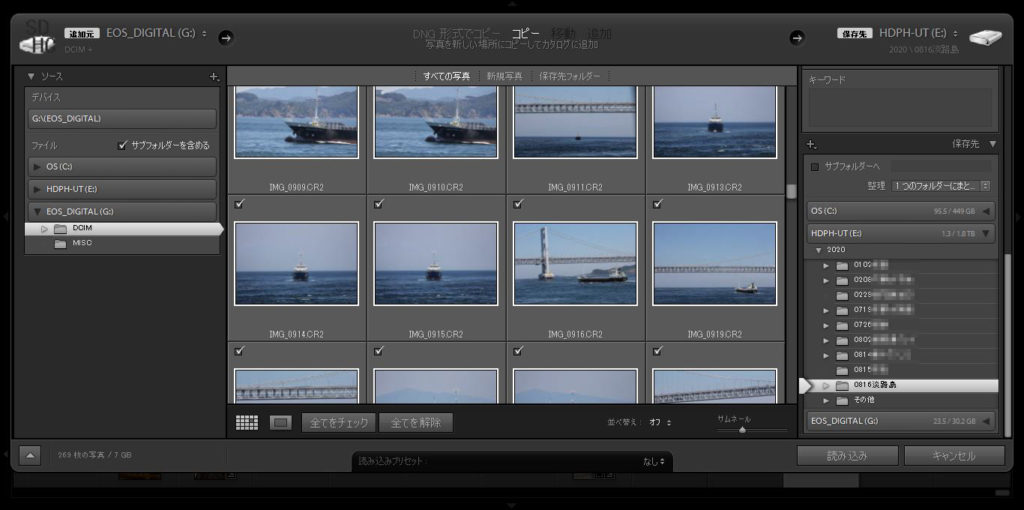Select the IMG_0916.CR2 bridge thumbnail

click(x=575, y=264)
